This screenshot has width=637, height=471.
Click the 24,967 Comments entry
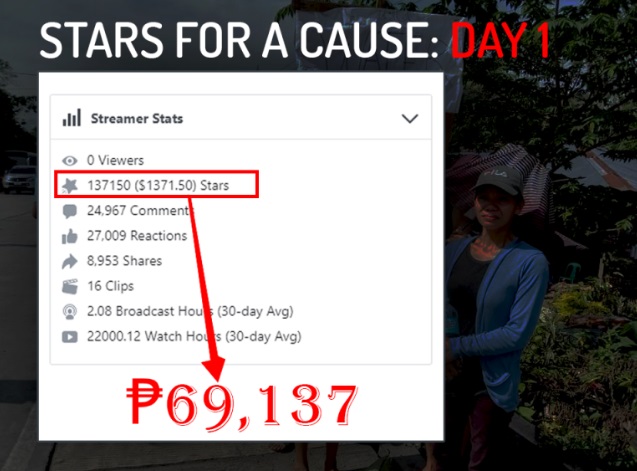pos(138,211)
